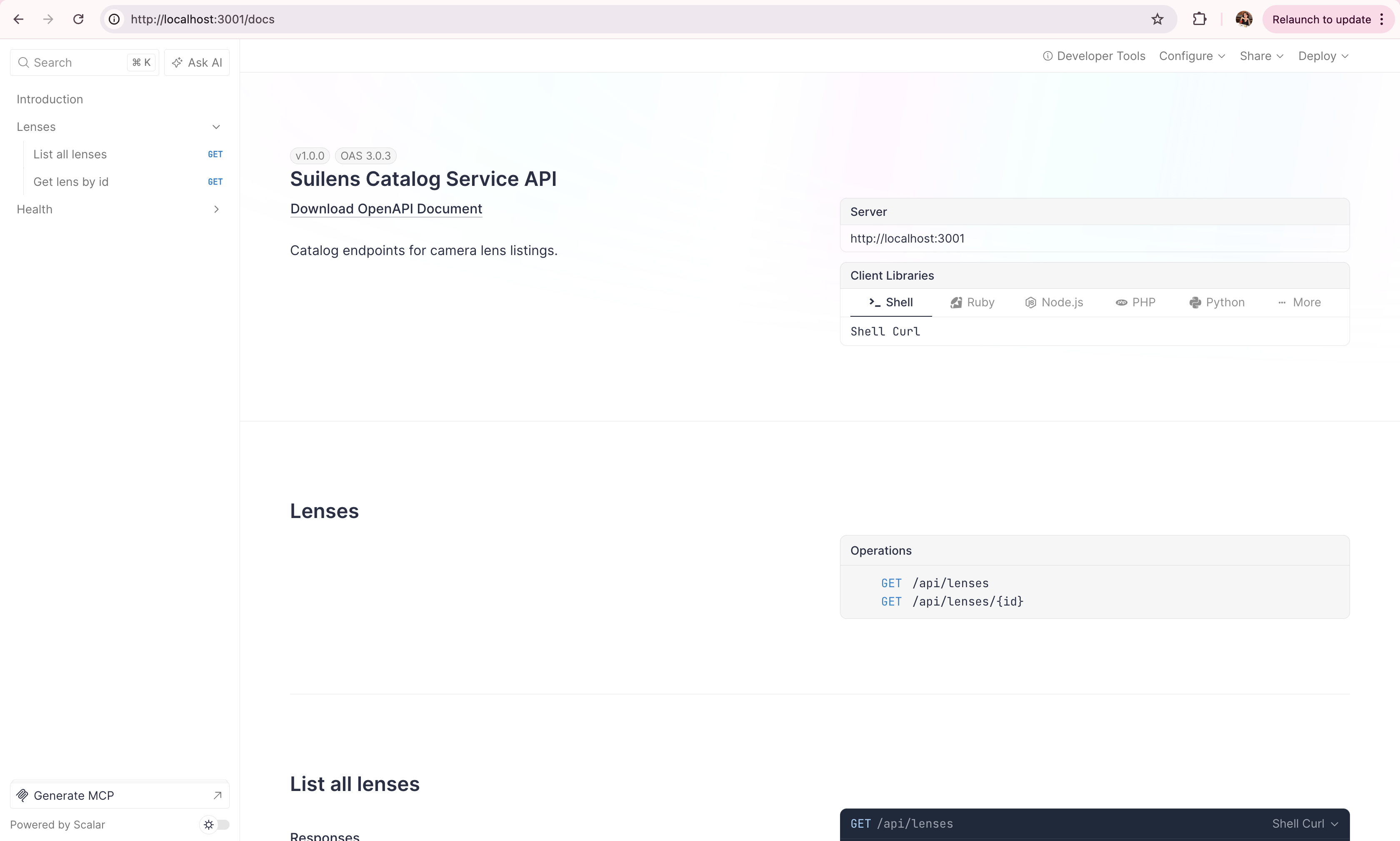The height and width of the screenshot is (841, 1400).
Task: Toggle the light/dark mode switch
Action: coord(216,825)
